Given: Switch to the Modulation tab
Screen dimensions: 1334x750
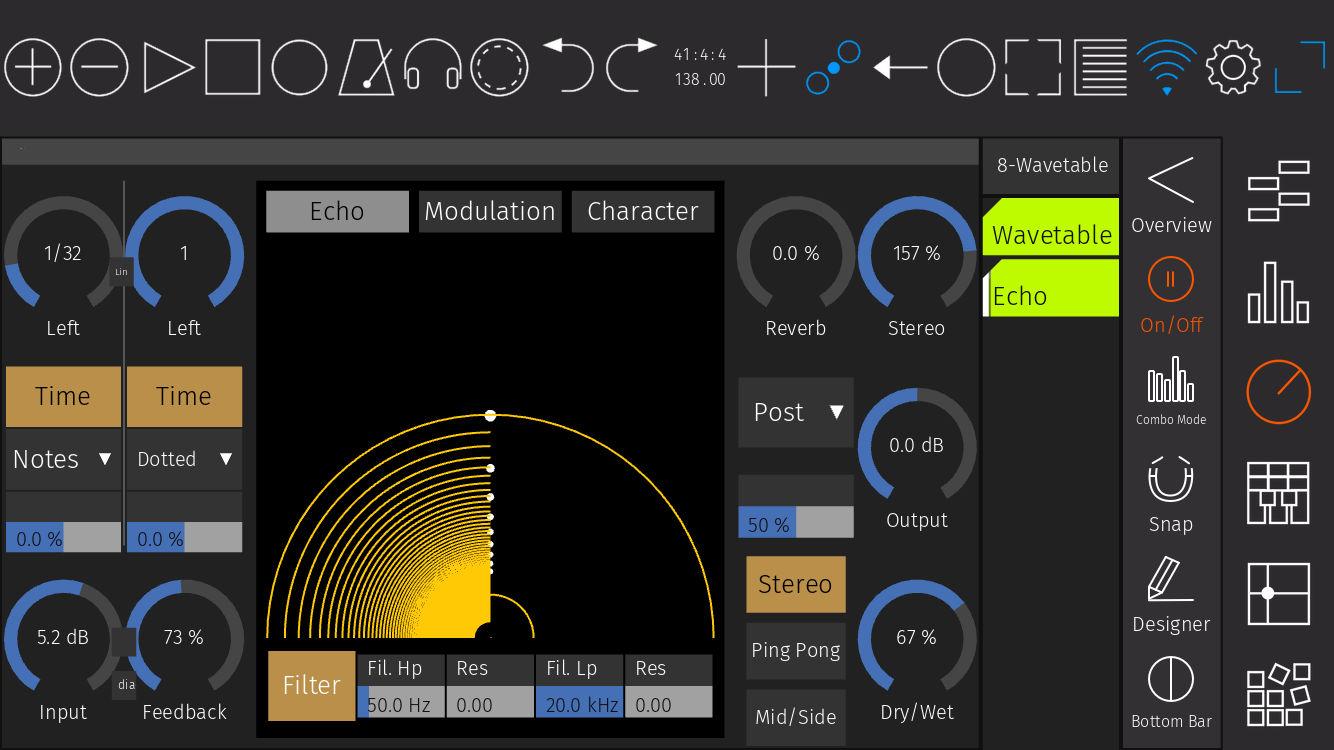Looking at the screenshot, I should coord(490,211).
